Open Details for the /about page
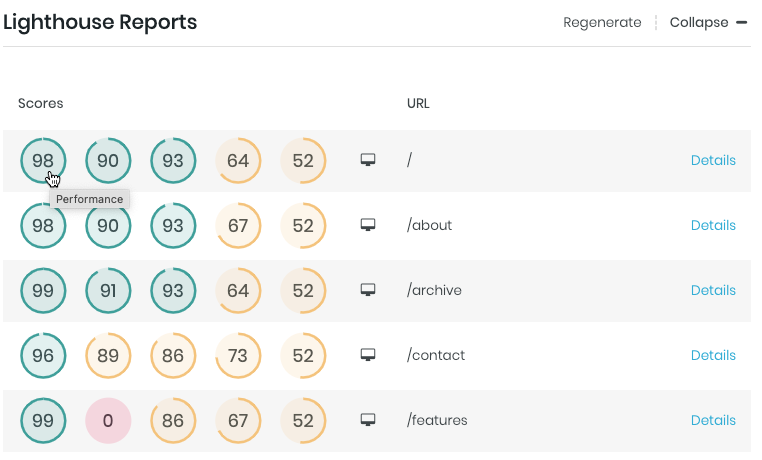The image size is (762, 460). pyautogui.click(x=713, y=225)
